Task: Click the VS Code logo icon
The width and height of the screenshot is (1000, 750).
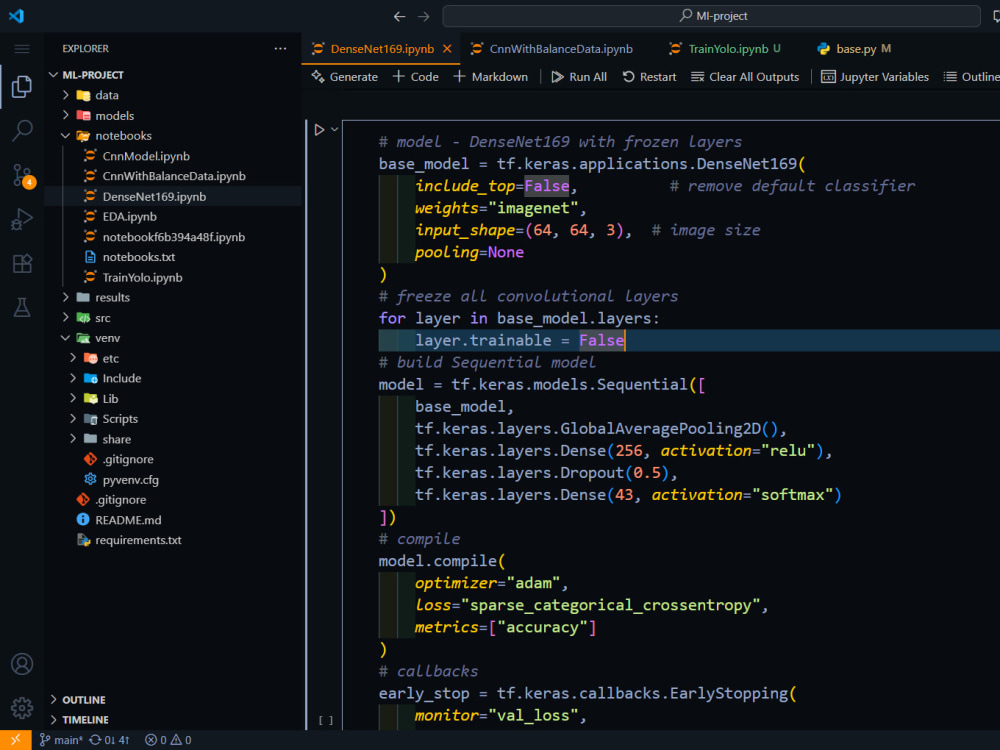Action: click(17, 15)
